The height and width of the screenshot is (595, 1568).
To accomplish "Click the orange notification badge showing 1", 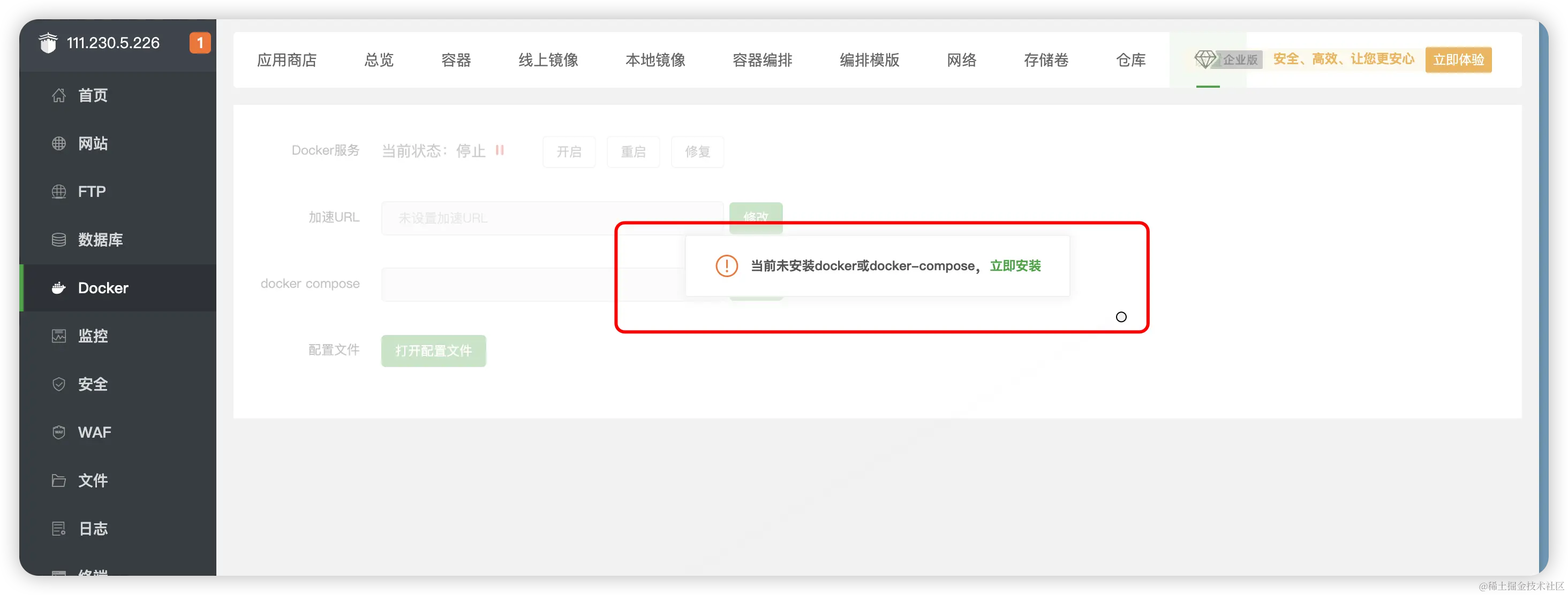I will [x=200, y=43].
